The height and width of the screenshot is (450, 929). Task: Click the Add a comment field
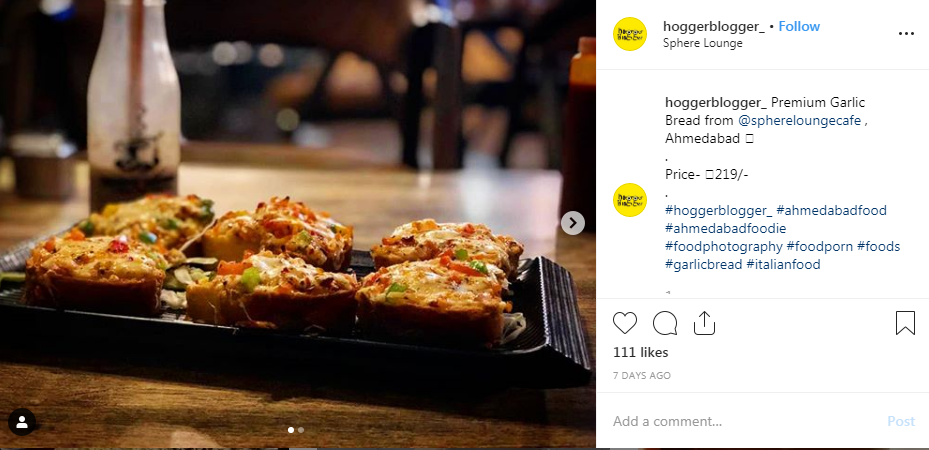tap(740, 421)
